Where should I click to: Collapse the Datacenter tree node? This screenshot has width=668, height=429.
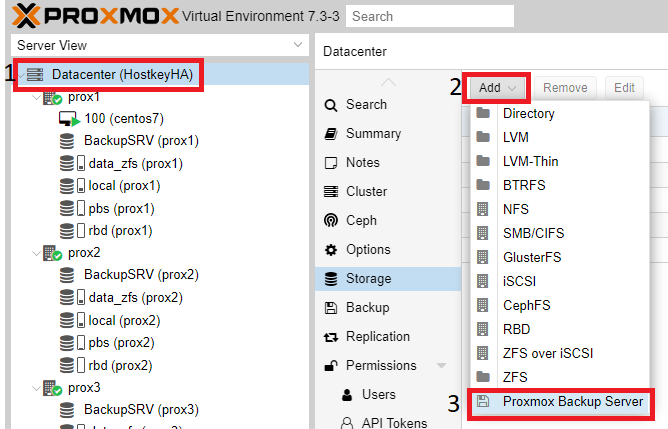click(x=21, y=75)
